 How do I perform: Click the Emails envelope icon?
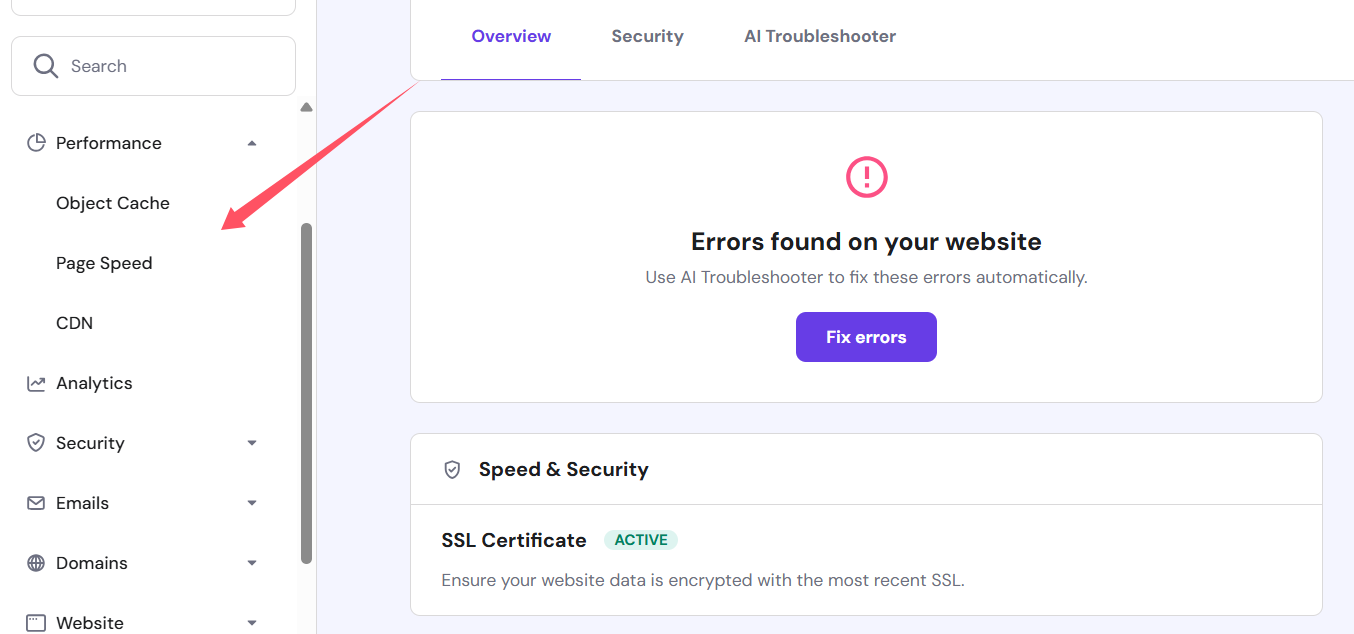pos(36,503)
